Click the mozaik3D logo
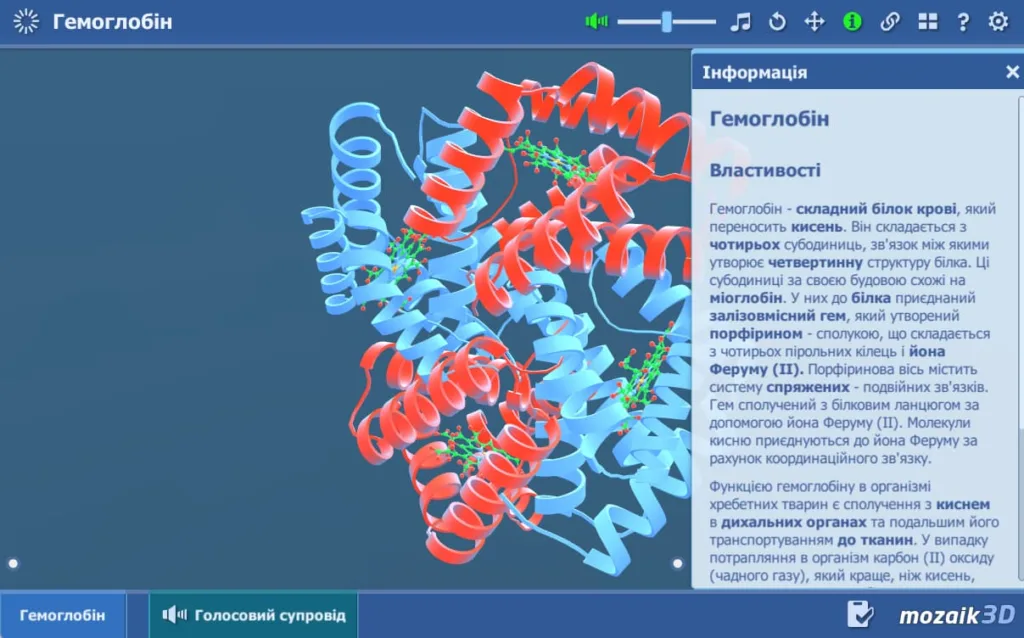This screenshot has width=1024, height=638. coord(955,615)
